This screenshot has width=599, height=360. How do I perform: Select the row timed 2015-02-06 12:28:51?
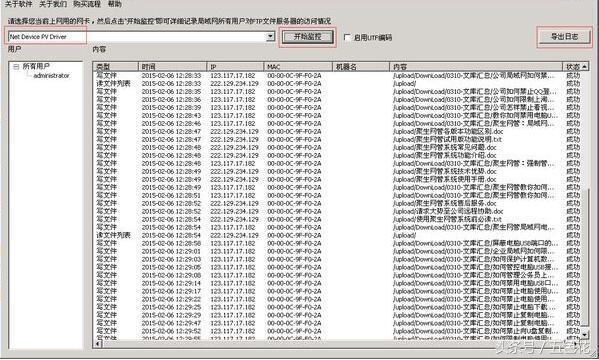pos(337,196)
